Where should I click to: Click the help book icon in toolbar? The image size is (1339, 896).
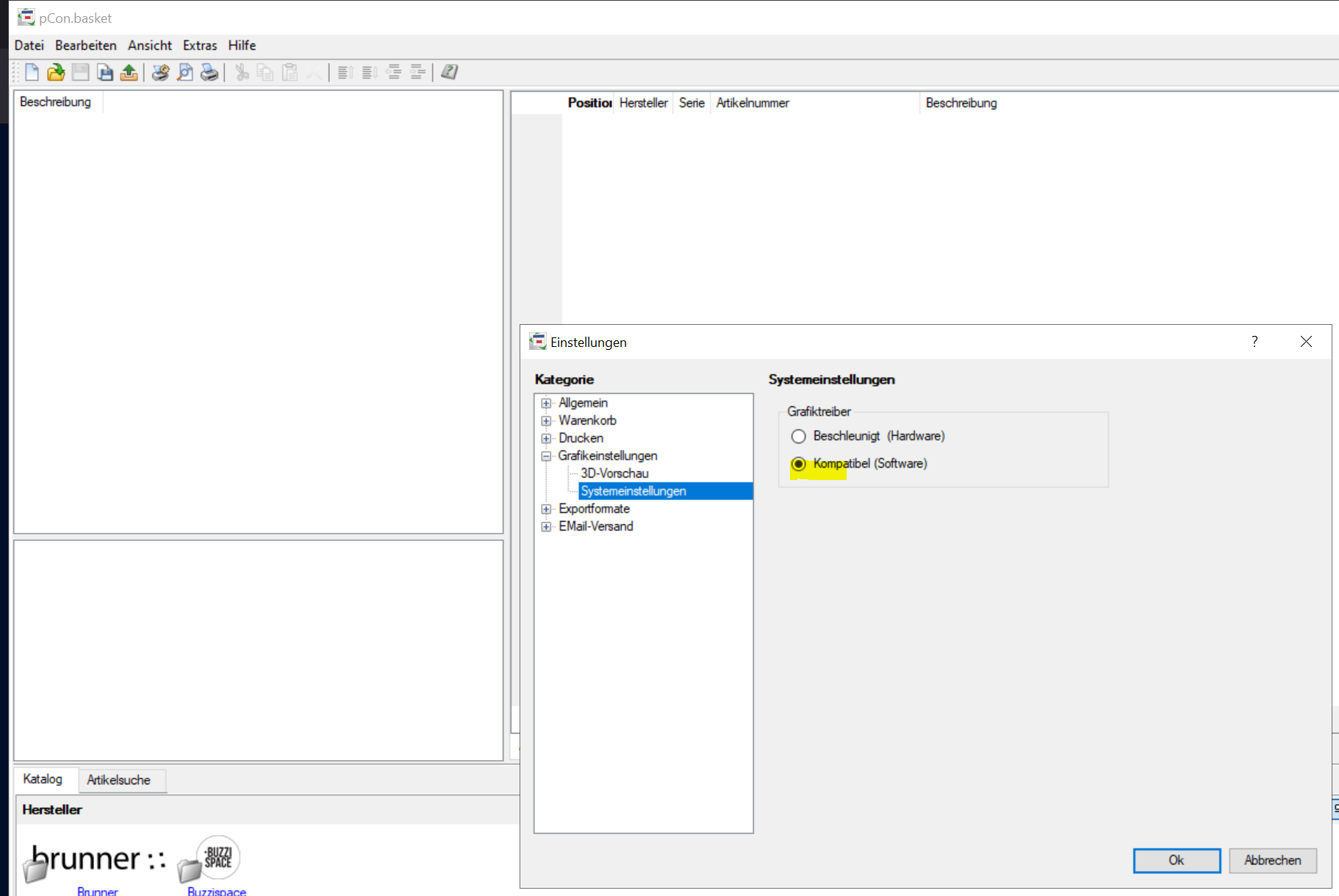(x=449, y=72)
